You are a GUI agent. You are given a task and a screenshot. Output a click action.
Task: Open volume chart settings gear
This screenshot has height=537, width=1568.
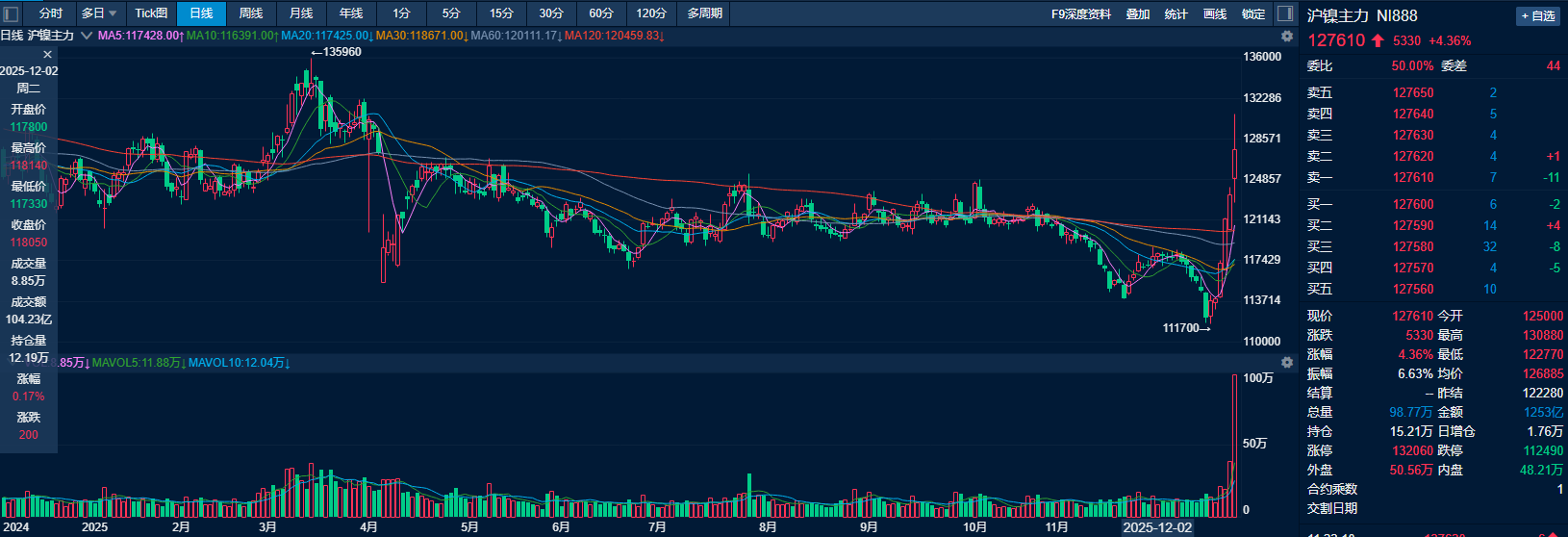click(x=1287, y=363)
